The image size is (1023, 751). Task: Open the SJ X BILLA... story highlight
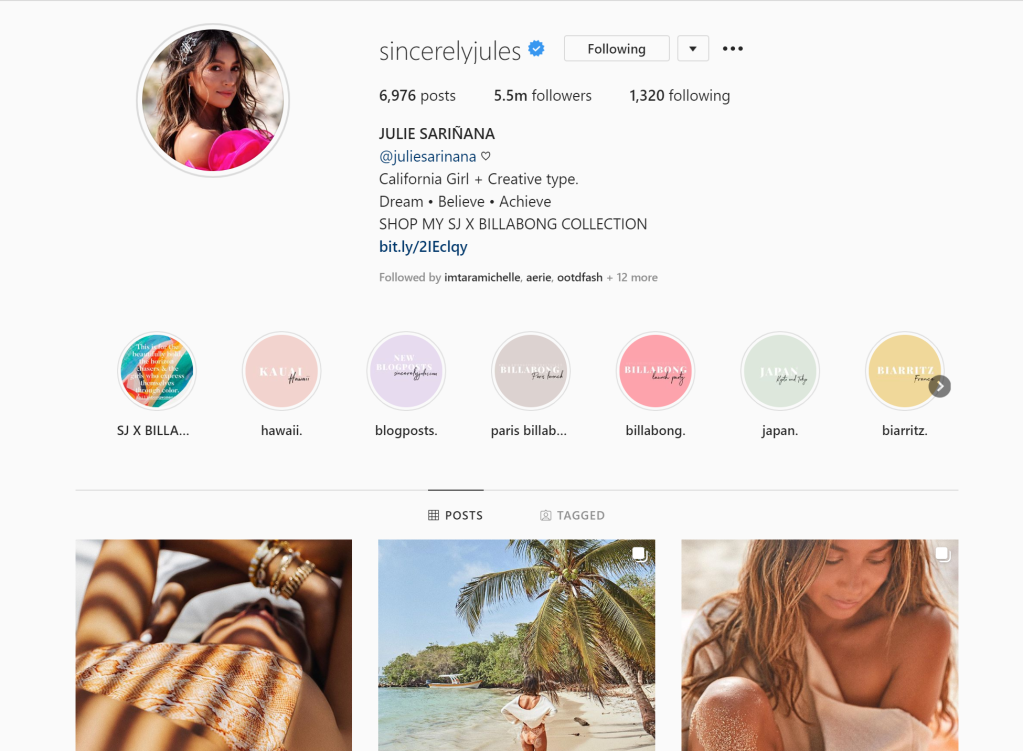tap(157, 371)
